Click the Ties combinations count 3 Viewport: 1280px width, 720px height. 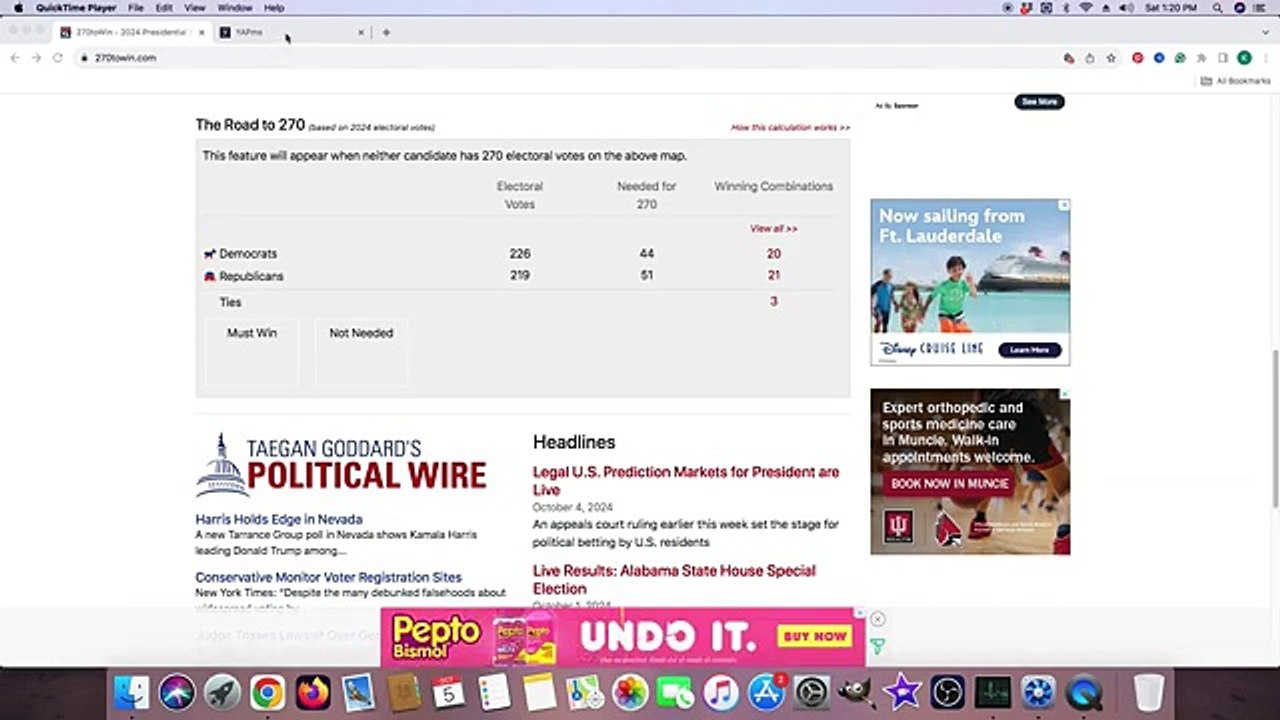[773, 302]
